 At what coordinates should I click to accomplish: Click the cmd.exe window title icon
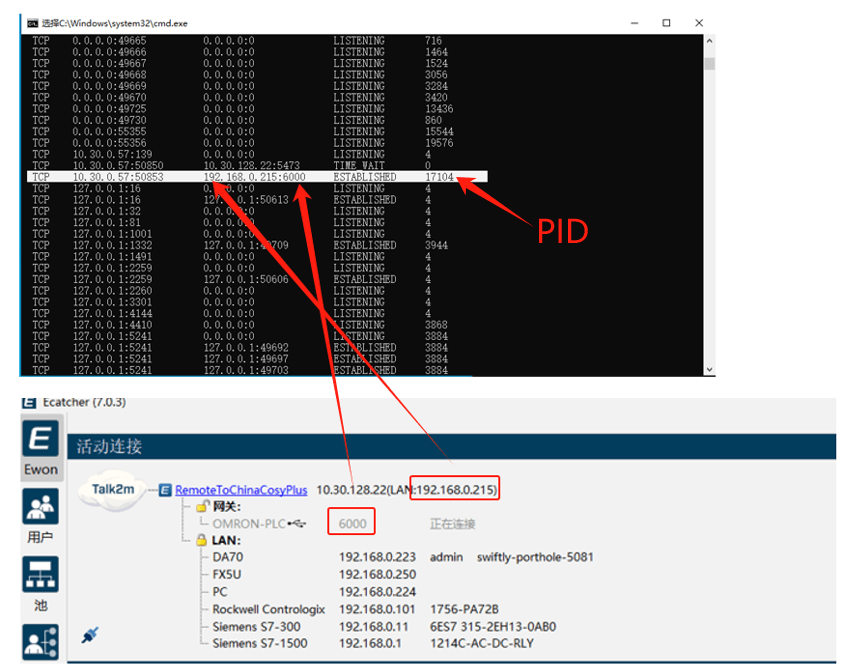[x=33, y=23]
